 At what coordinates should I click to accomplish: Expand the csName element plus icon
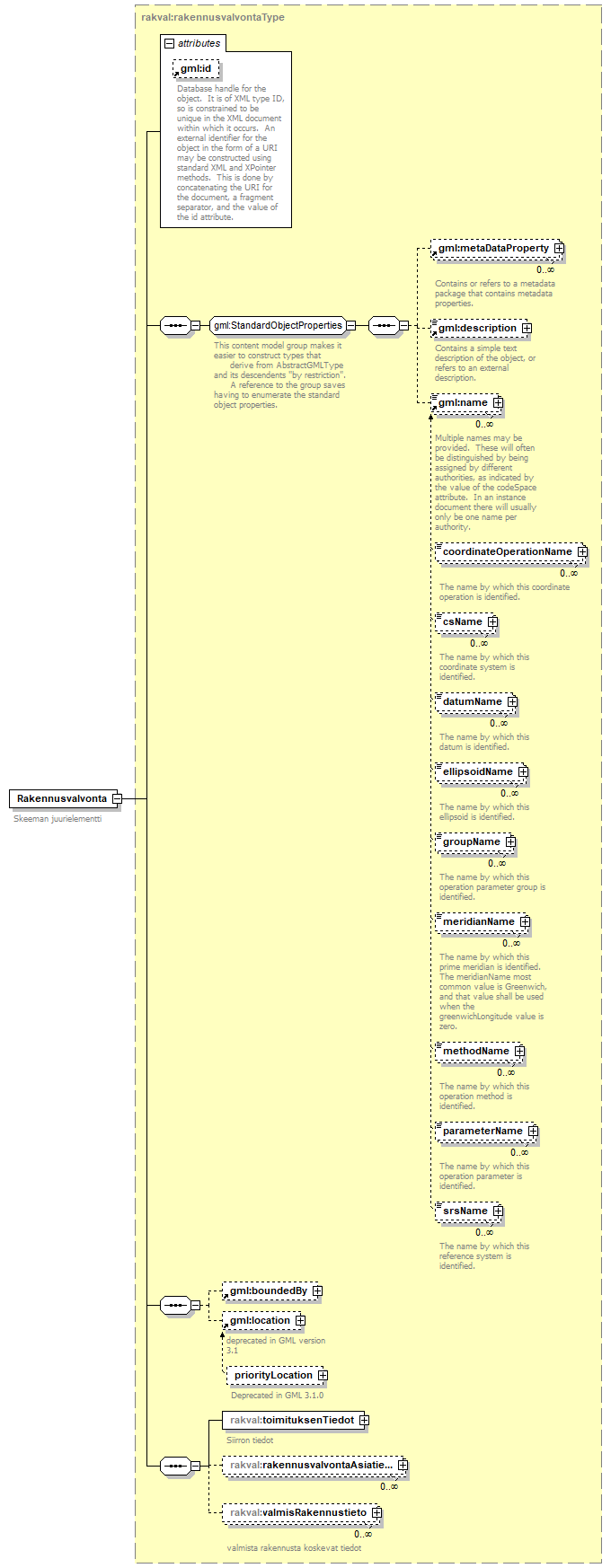point(492,621)
